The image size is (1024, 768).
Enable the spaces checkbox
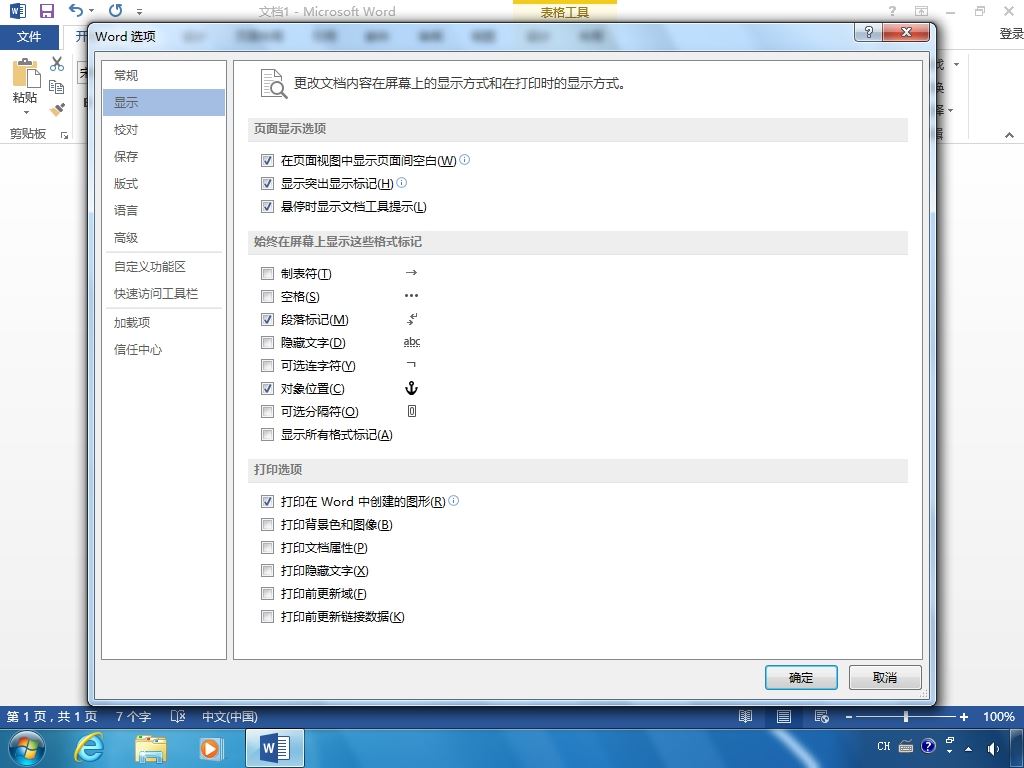[267, 296]
